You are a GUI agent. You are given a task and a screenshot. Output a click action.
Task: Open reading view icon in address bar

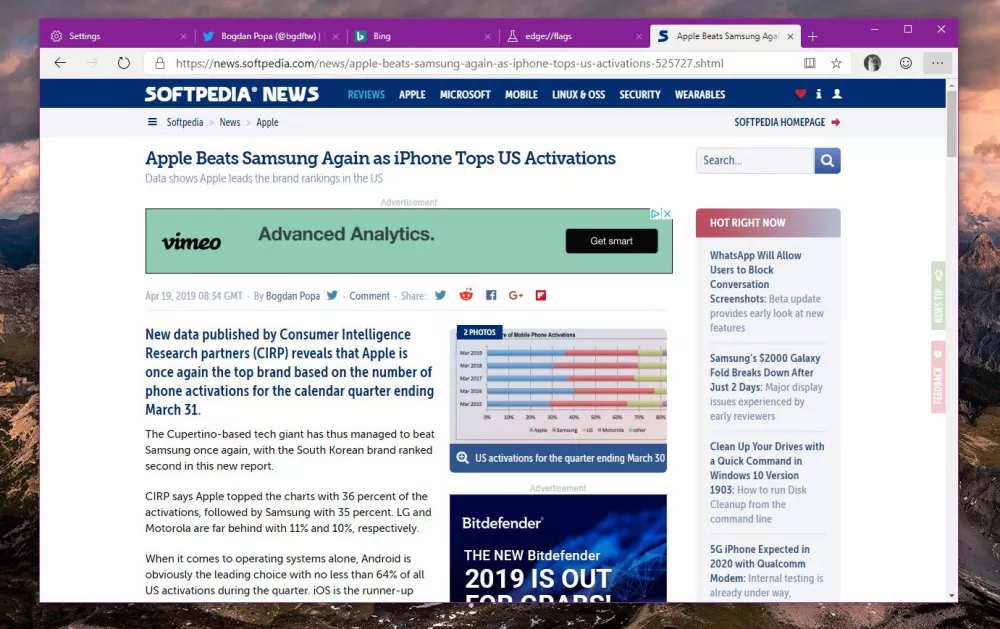[809, 63]
